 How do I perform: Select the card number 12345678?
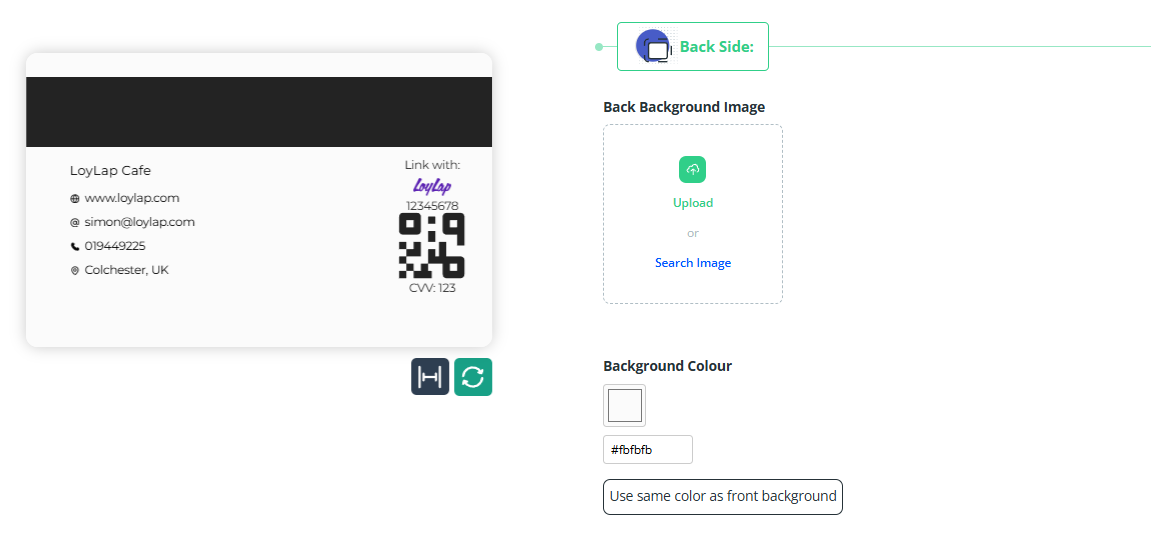coord(432,206)
